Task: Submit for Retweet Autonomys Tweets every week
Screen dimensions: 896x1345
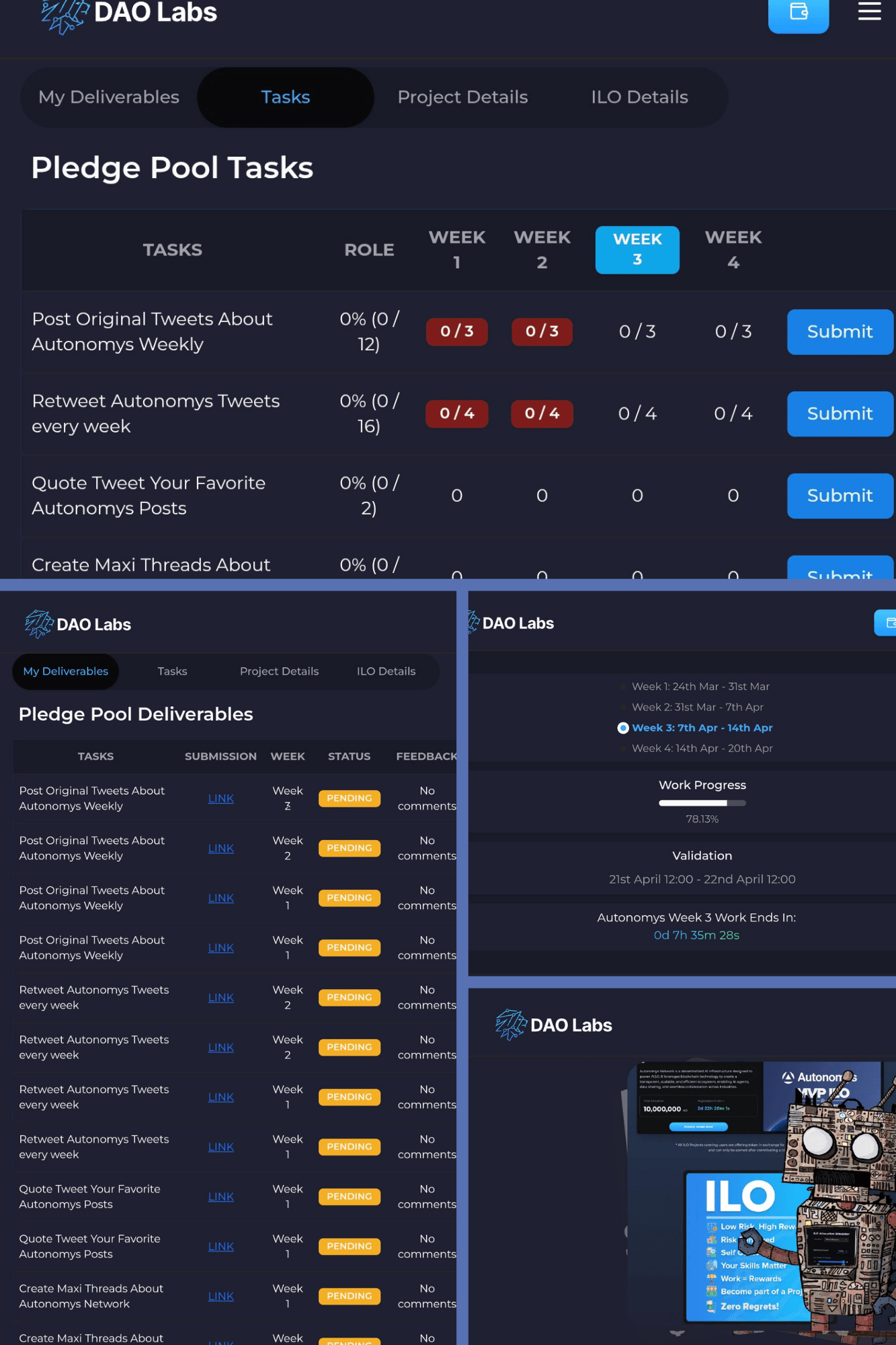Action: [840, 414]
